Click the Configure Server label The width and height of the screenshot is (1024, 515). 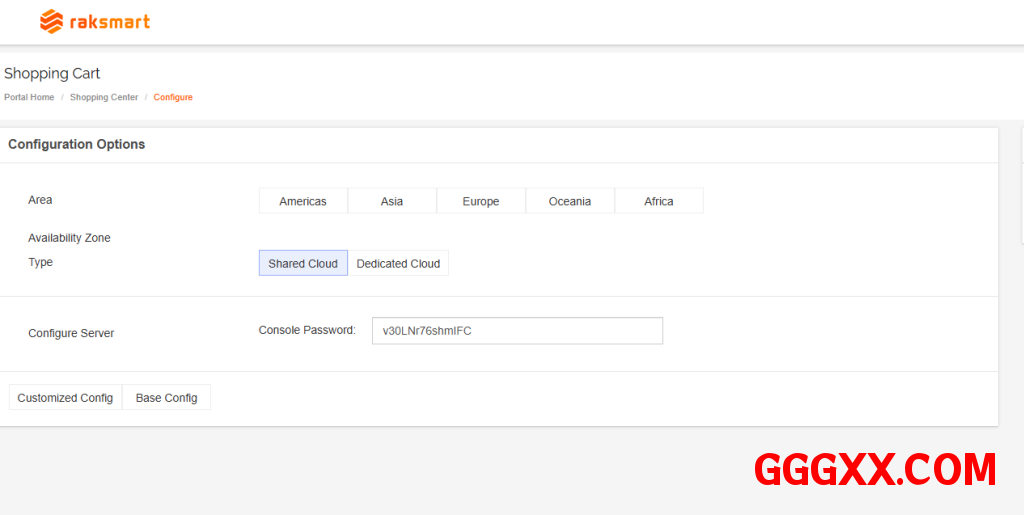(71, 333)
